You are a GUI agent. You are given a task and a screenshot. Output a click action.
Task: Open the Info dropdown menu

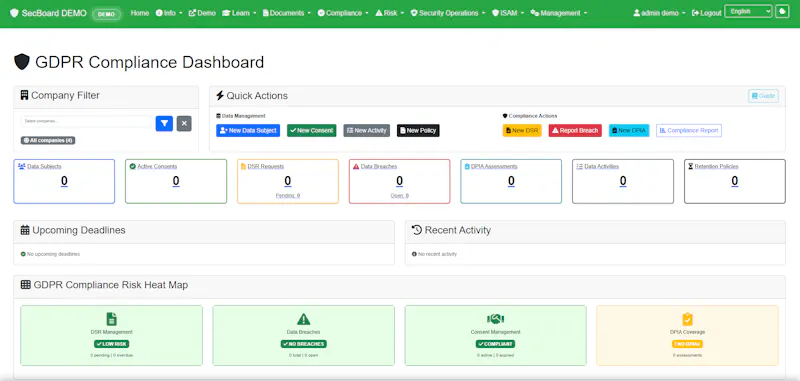(168, 13)
